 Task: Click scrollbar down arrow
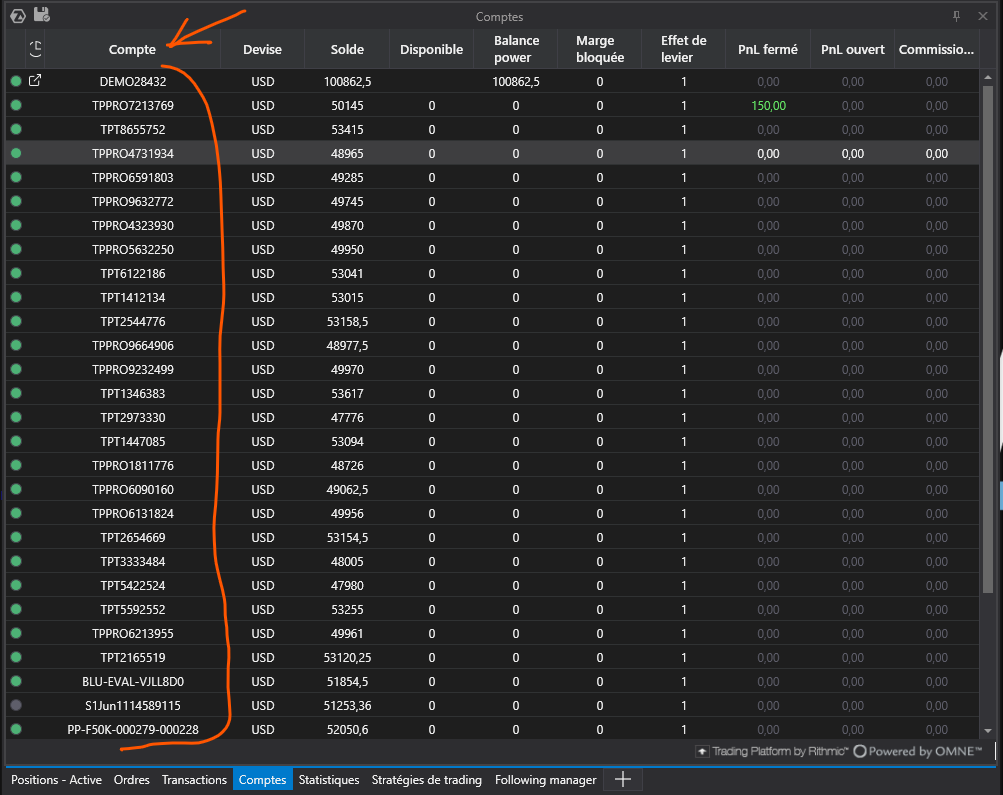988,730
